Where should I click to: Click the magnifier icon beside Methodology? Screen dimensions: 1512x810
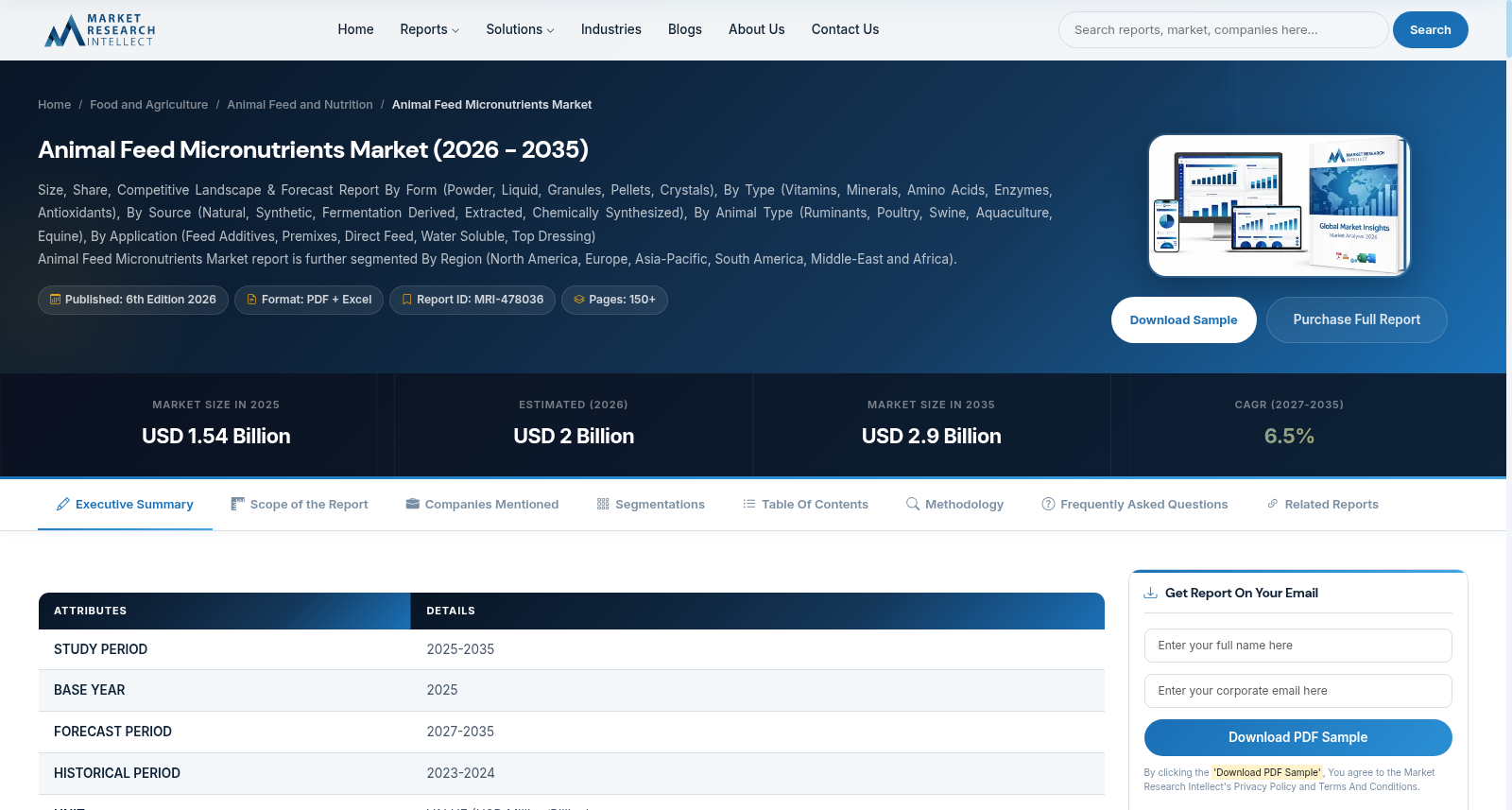(913, 504)
